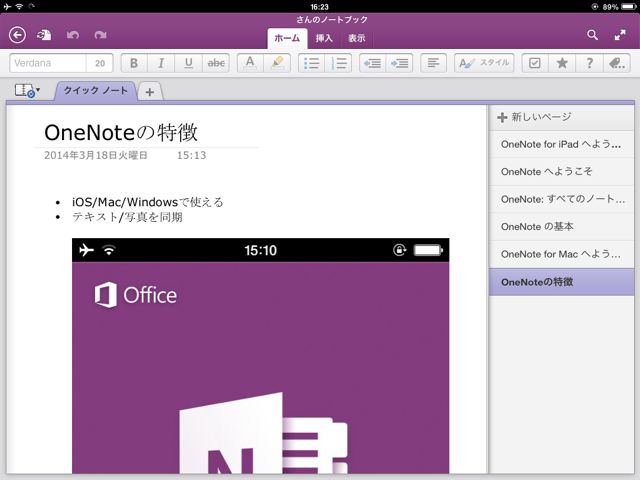Tap the status bar clock 16:23
The image size is (640, 480).
coord(319,7)
